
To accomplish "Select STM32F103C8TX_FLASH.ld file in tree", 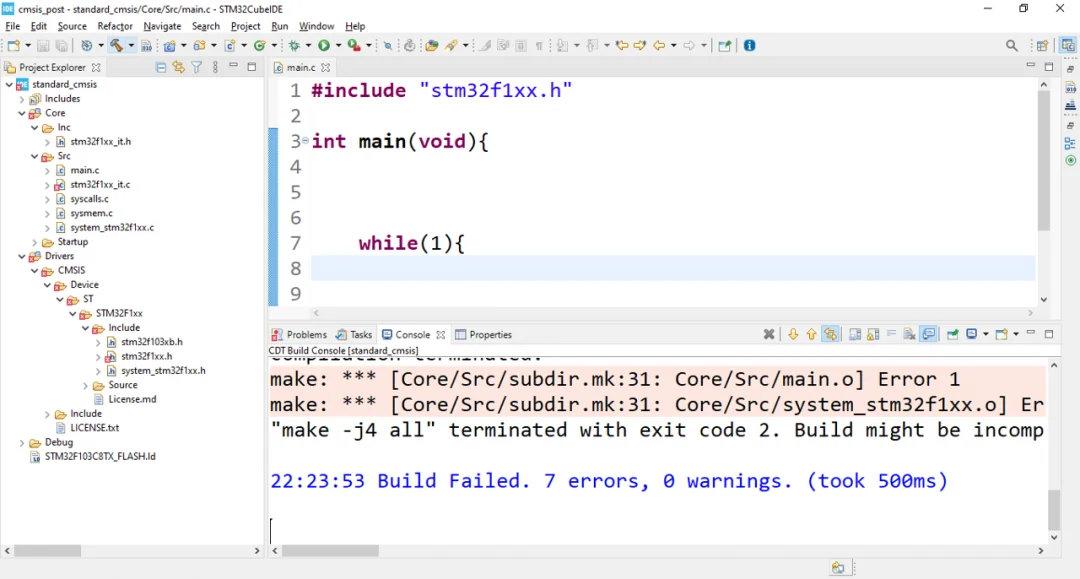I will [99, 456].
